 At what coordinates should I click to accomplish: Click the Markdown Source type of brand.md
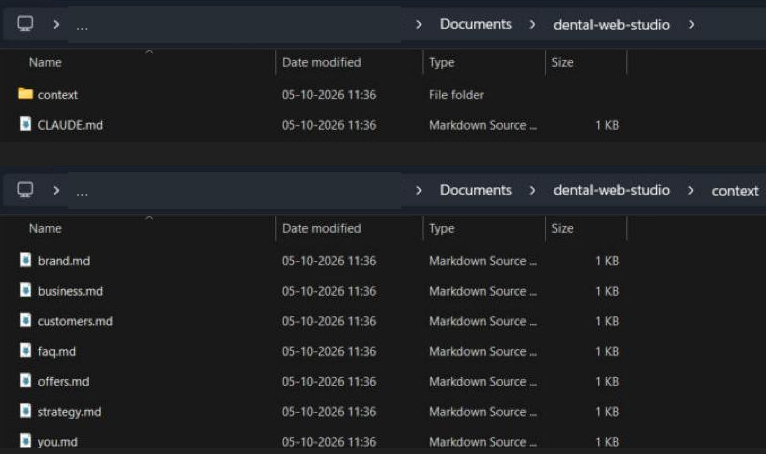(483, 260)
